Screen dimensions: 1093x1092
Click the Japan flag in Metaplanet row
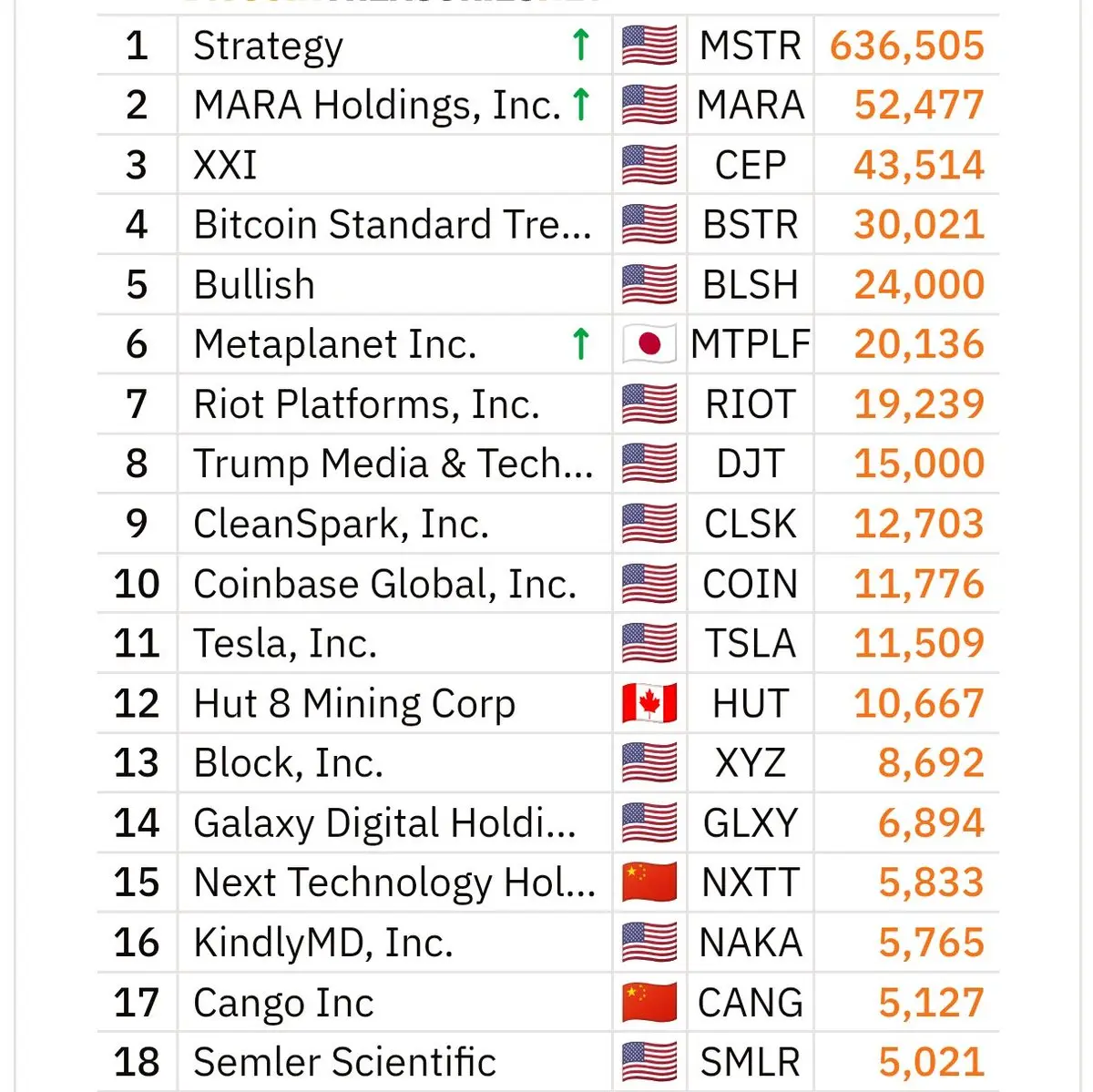click(649, 344)
